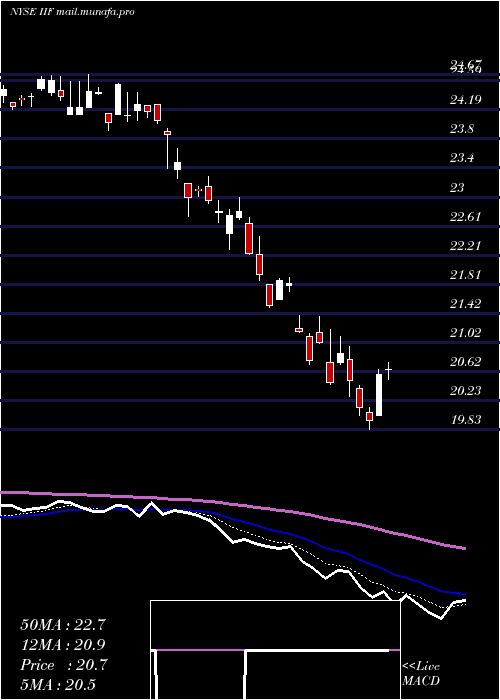Click the 23 price axis label

[458, 188]
